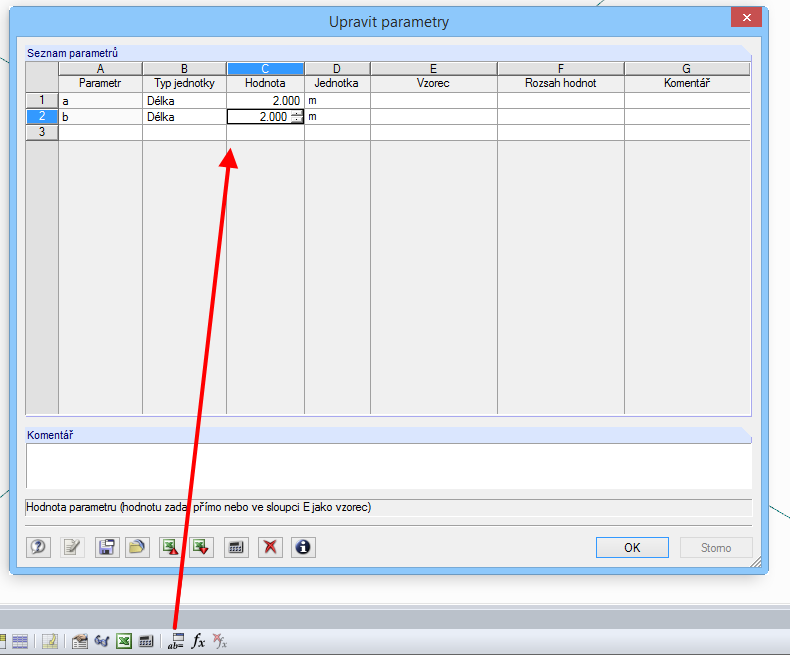The width and height of the screenshot is (790, 655).
Task: Click 'Délka' unit type in row 2
Action: tap(184, 117)
